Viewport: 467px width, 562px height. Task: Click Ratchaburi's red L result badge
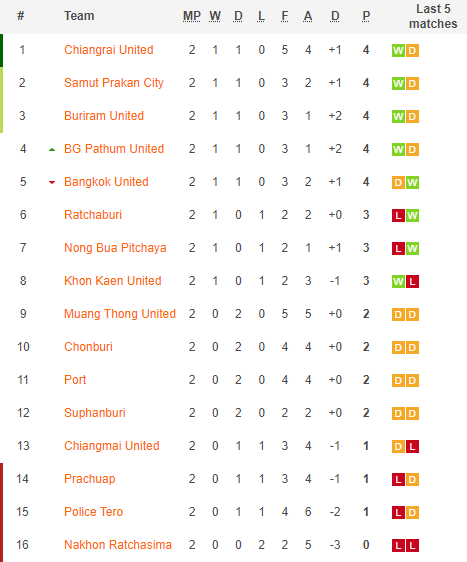[x=398, y=215]
